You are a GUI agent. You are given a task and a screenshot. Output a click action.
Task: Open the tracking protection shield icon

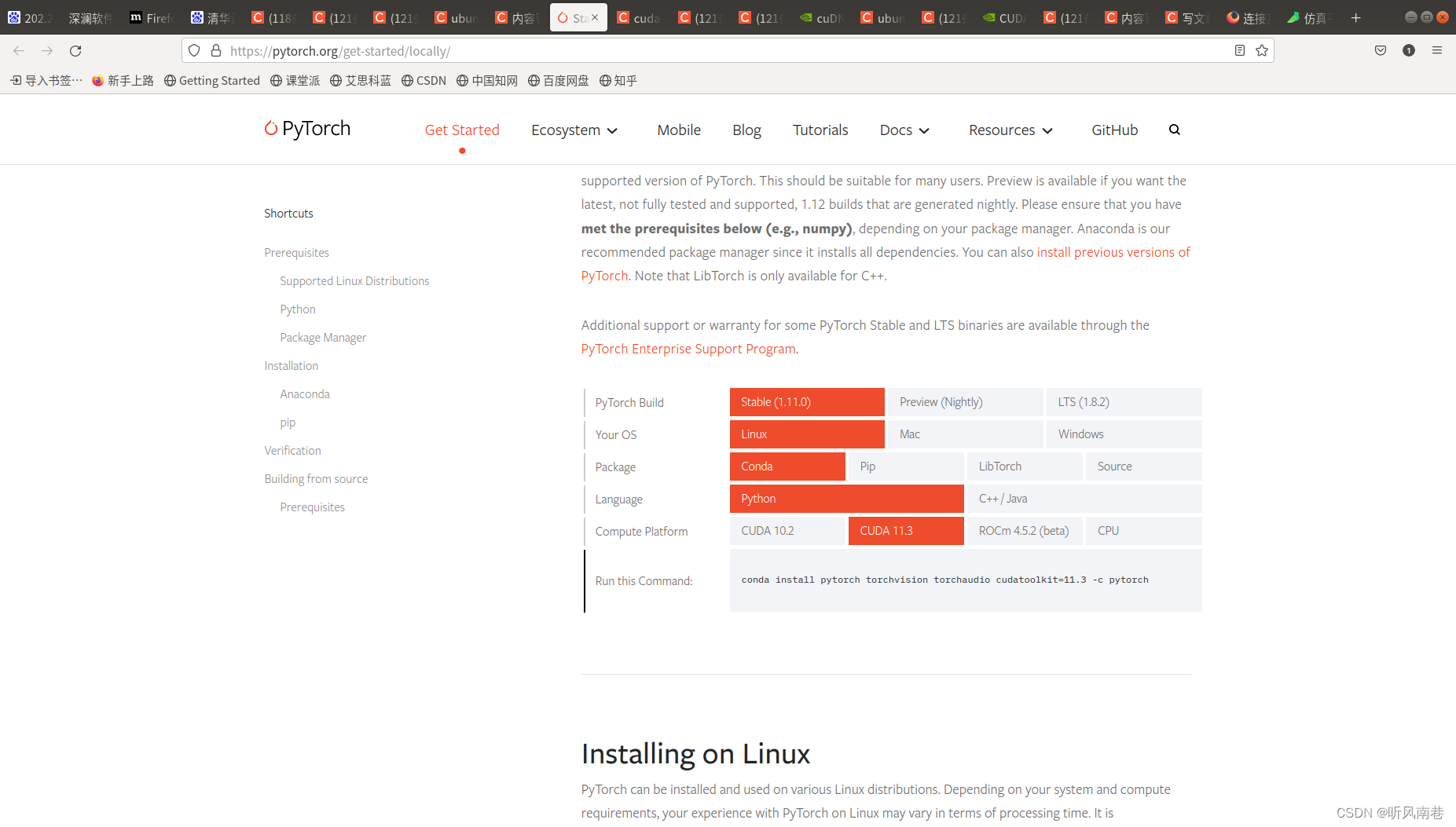pos(194,51)
